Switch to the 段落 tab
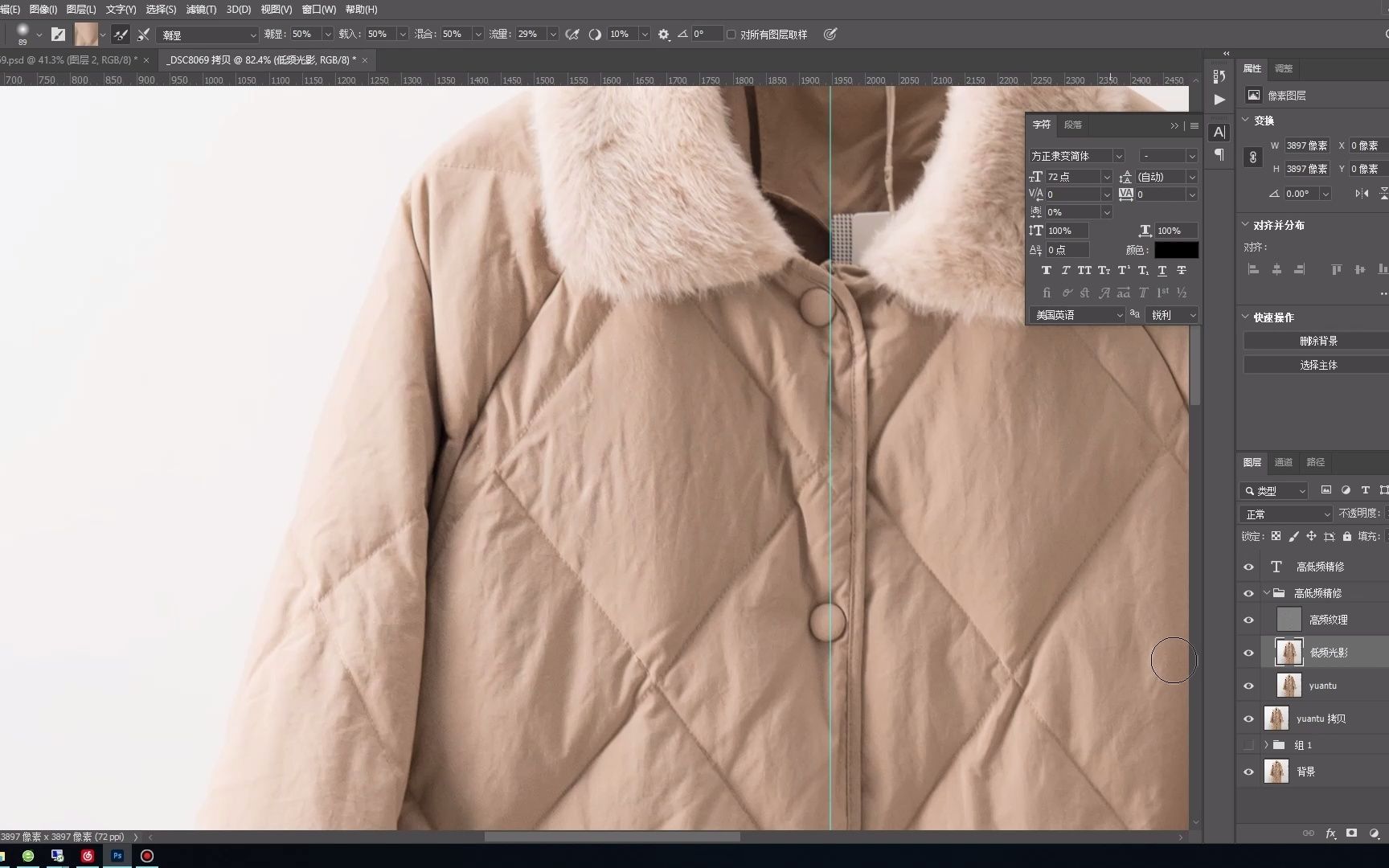This screenshot has width=1389, height=868. (x=1073, y=125)
